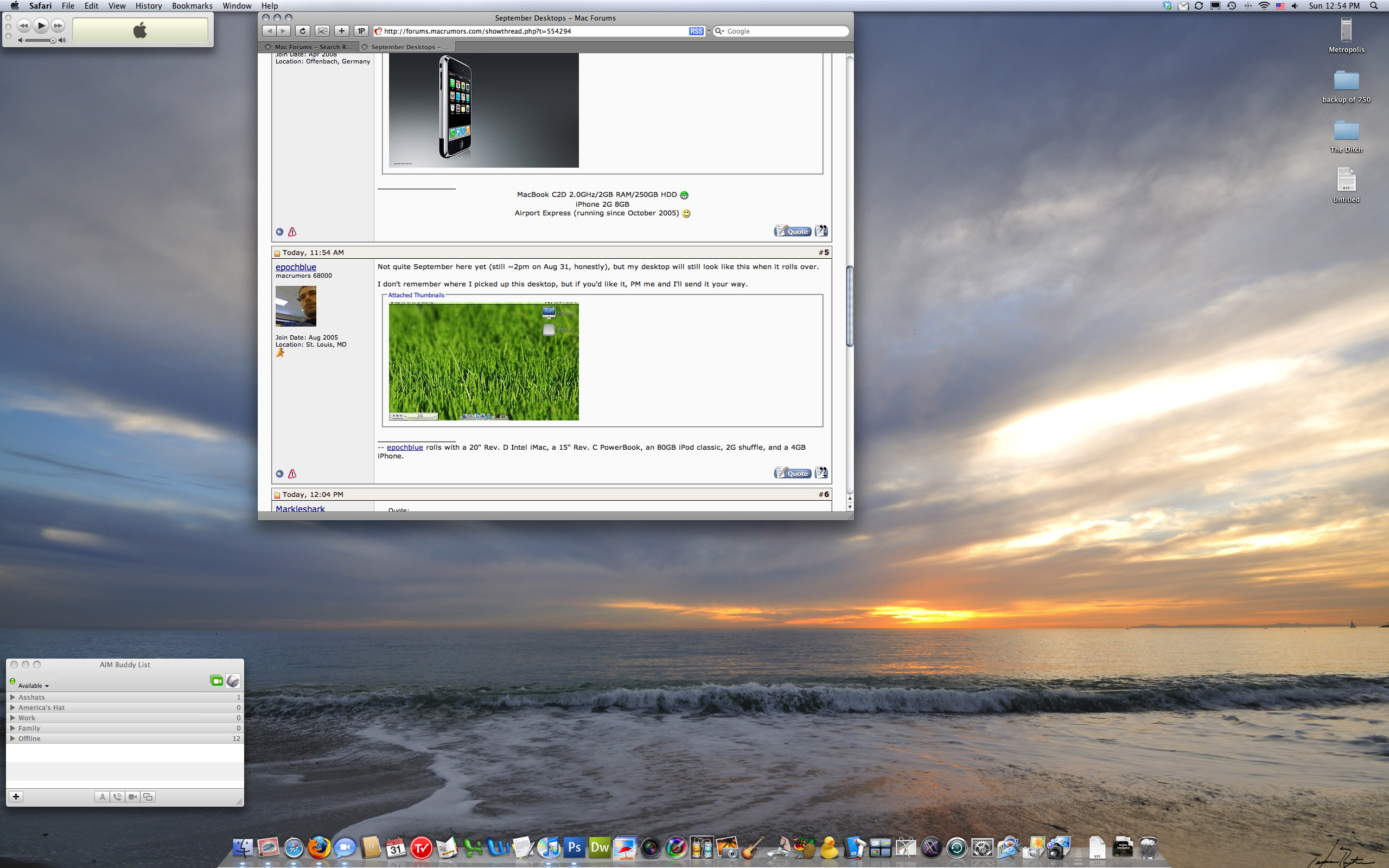The width and height of the screenshot is (1389, 868).
Task: Click the RSS badge in address bar
Action: click(696, 31)
